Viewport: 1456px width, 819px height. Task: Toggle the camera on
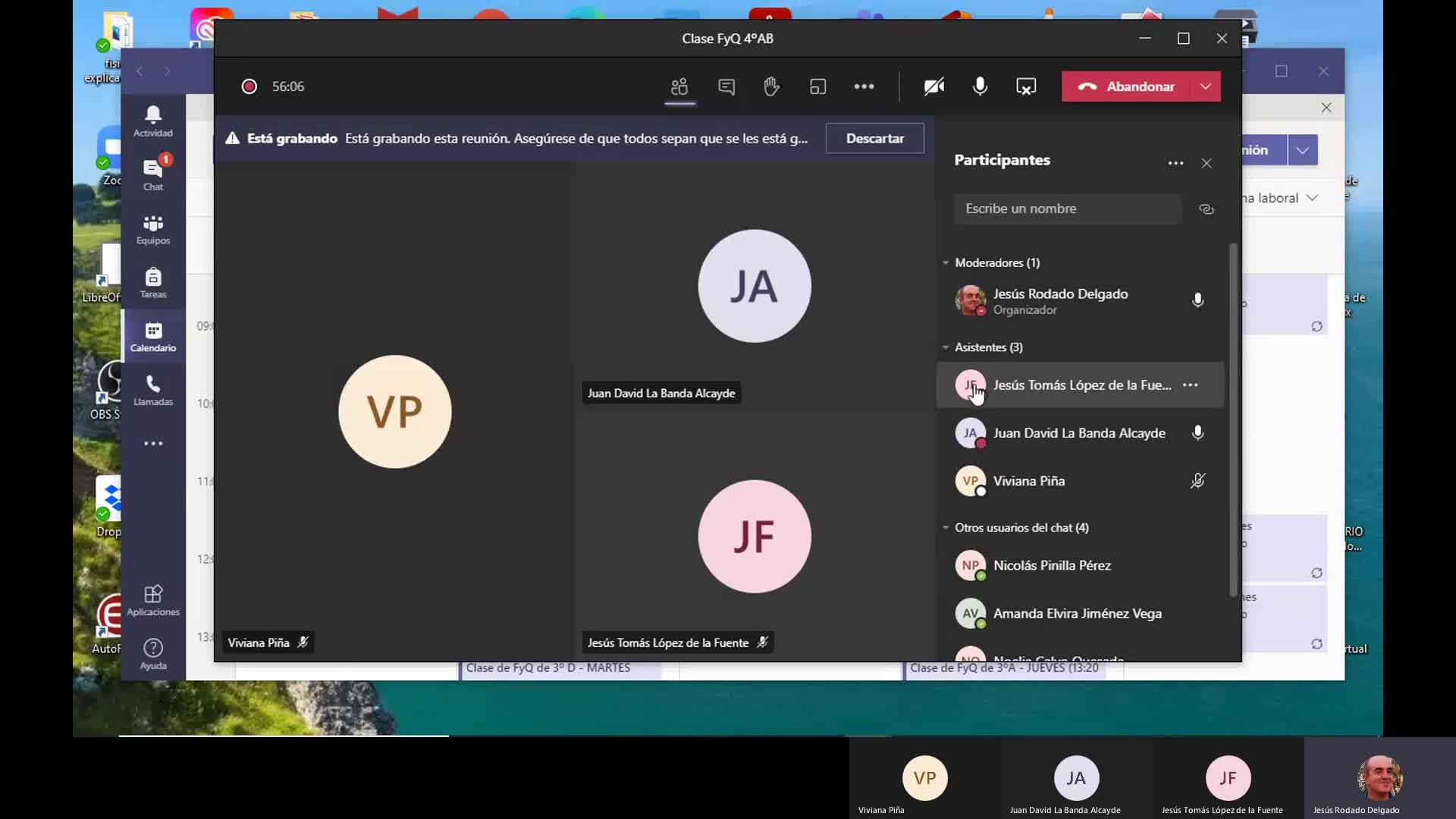(x=934, y=86)
